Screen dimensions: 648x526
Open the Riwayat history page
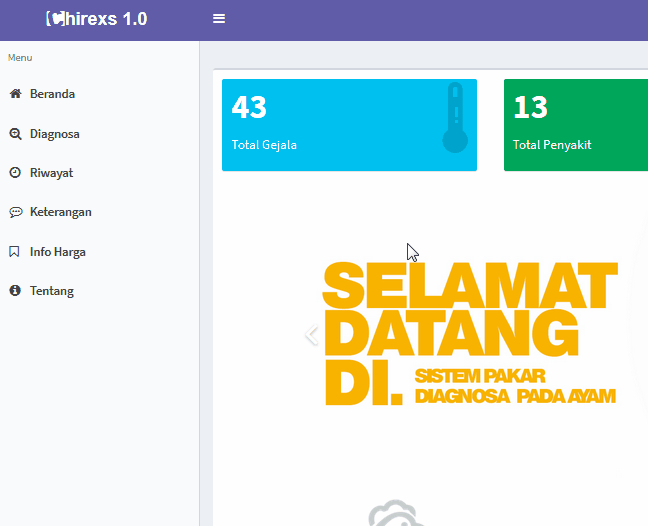[x=51, y=173]
